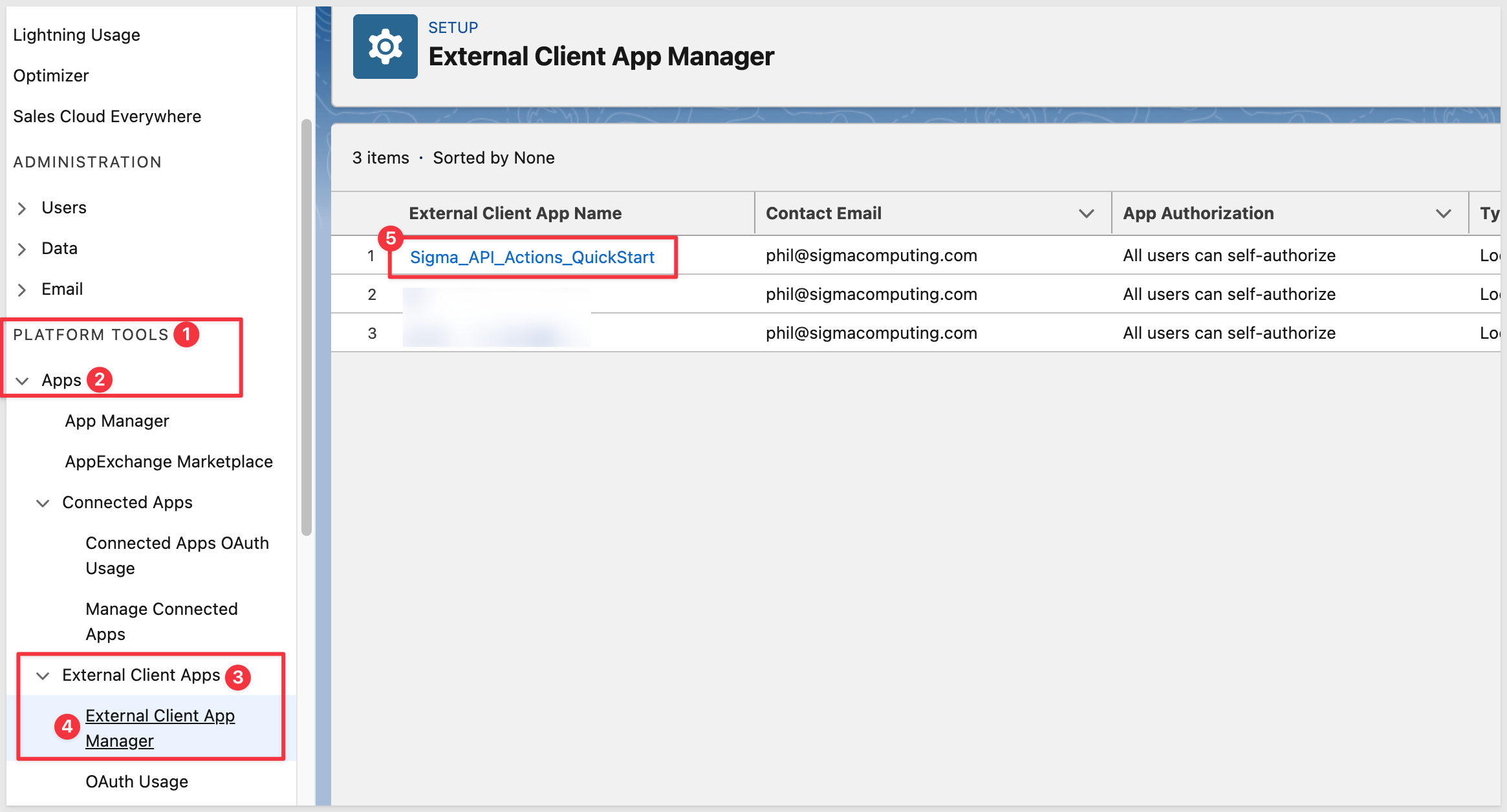Open External Client App Manager in sidebar
The image size is (1507, 812).
(160, 728)
